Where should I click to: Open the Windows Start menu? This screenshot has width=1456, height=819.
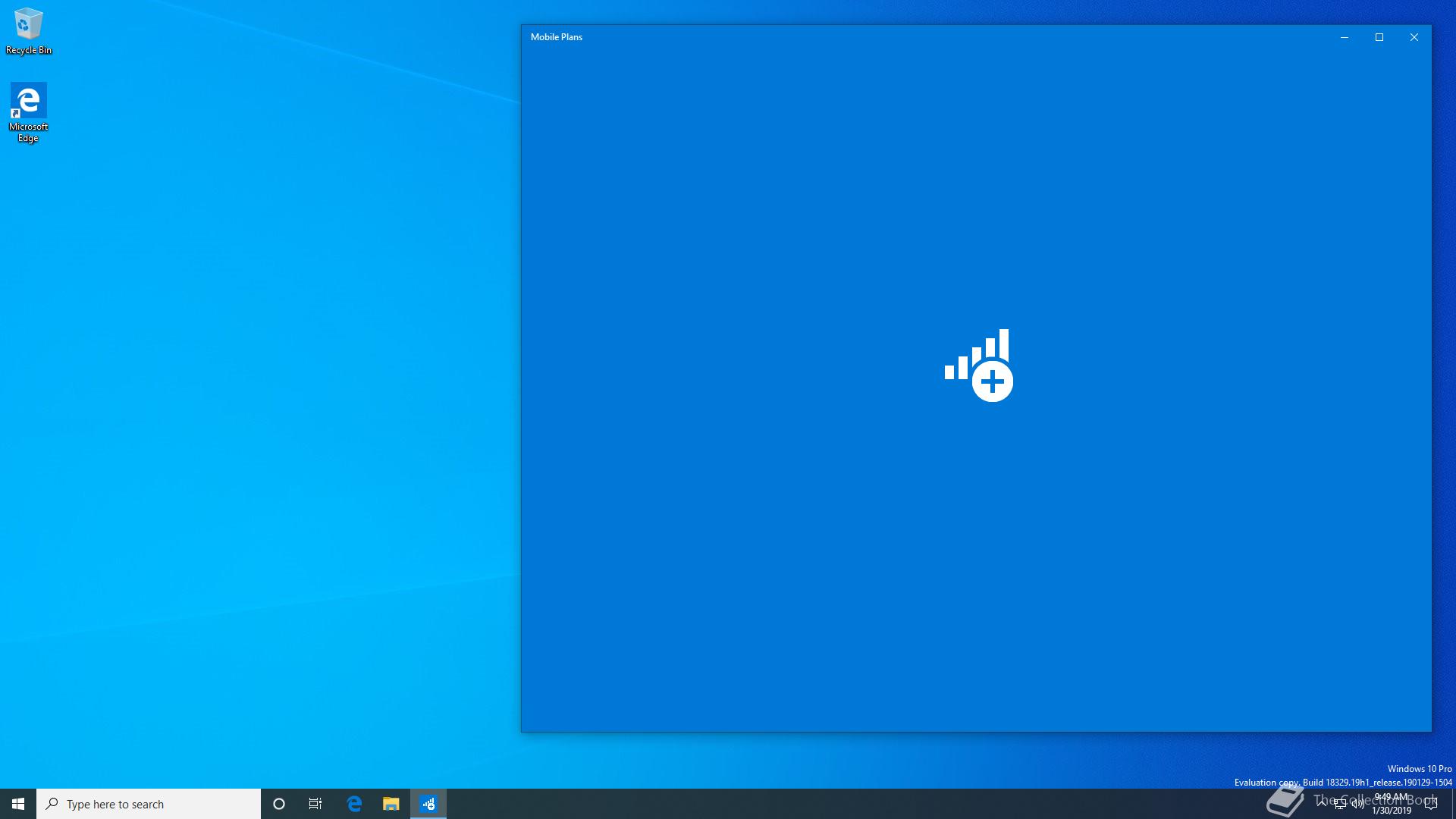(x=18, y=804)
